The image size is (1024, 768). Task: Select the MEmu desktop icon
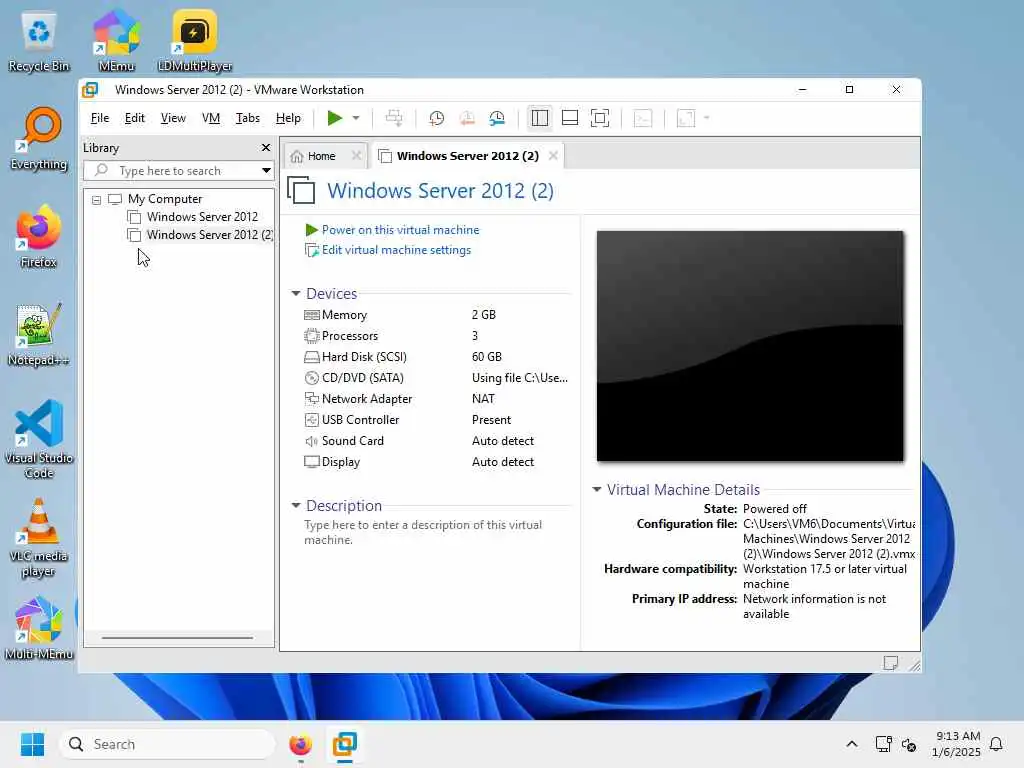(x=116, y=41)
